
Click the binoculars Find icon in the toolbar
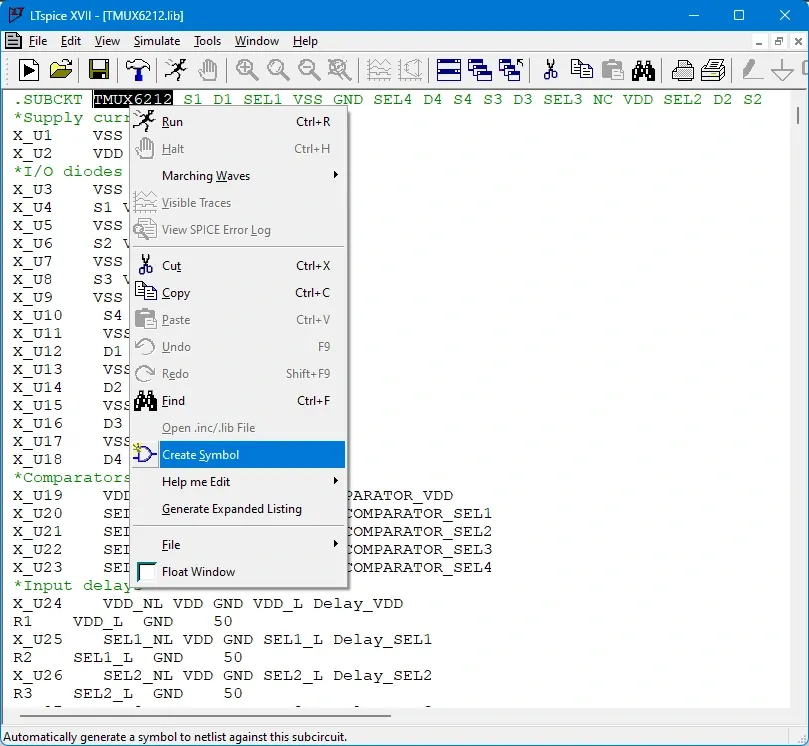(x=643, y=70)
